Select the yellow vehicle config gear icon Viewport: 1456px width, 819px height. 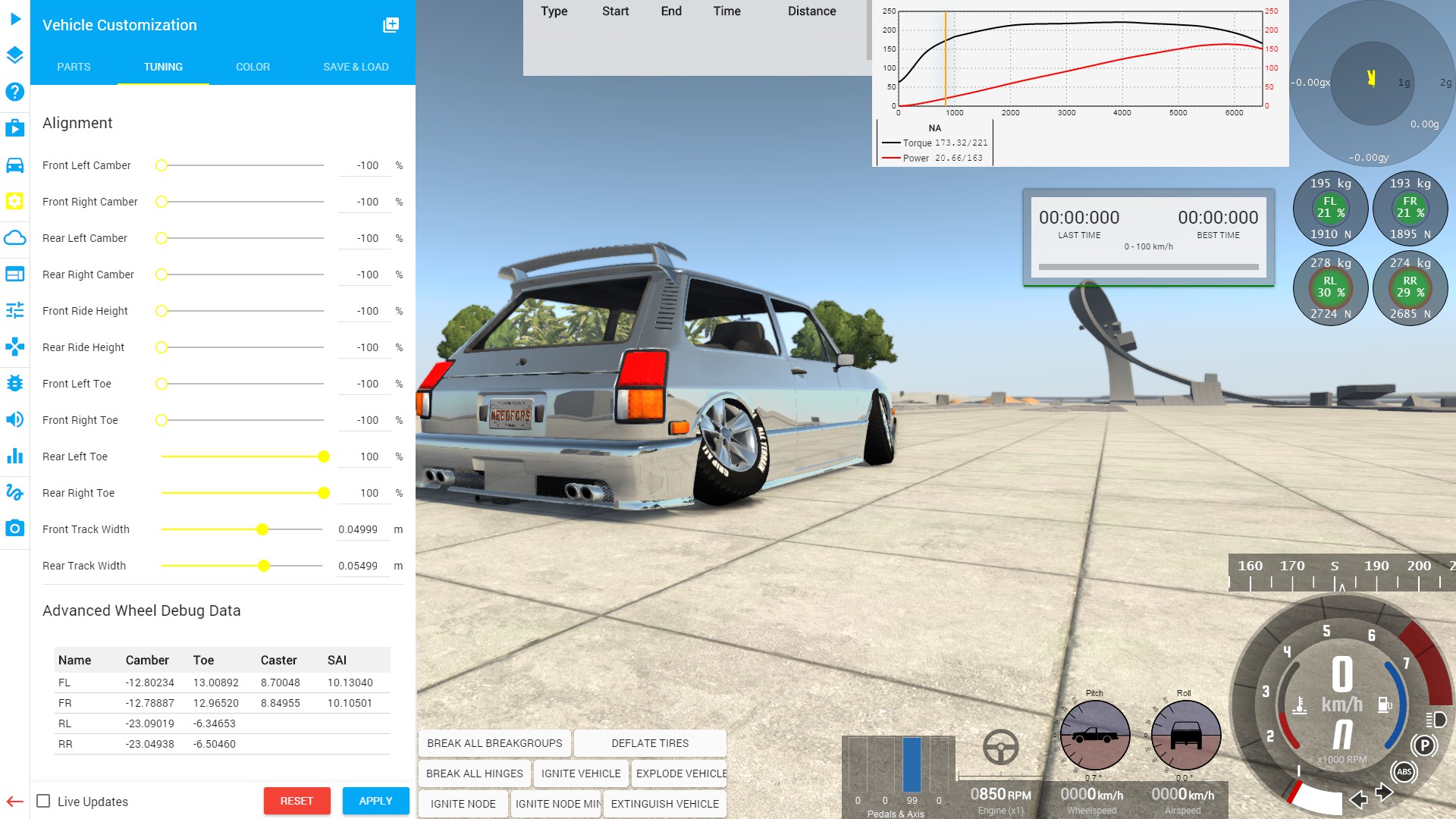tap(15, 201)
